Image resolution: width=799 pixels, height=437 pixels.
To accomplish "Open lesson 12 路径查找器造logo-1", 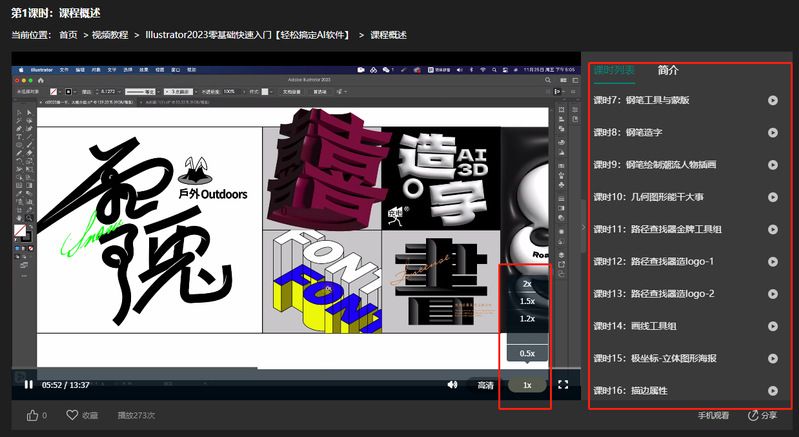I will coord(654,261).
